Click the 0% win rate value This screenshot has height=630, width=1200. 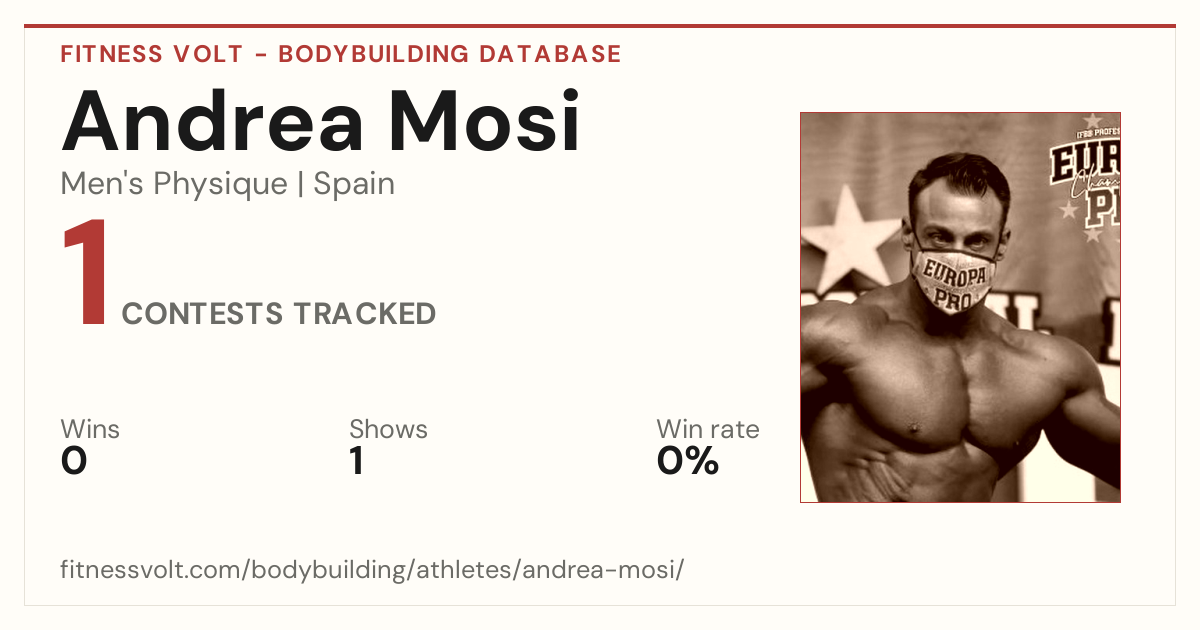coord(688,461)
